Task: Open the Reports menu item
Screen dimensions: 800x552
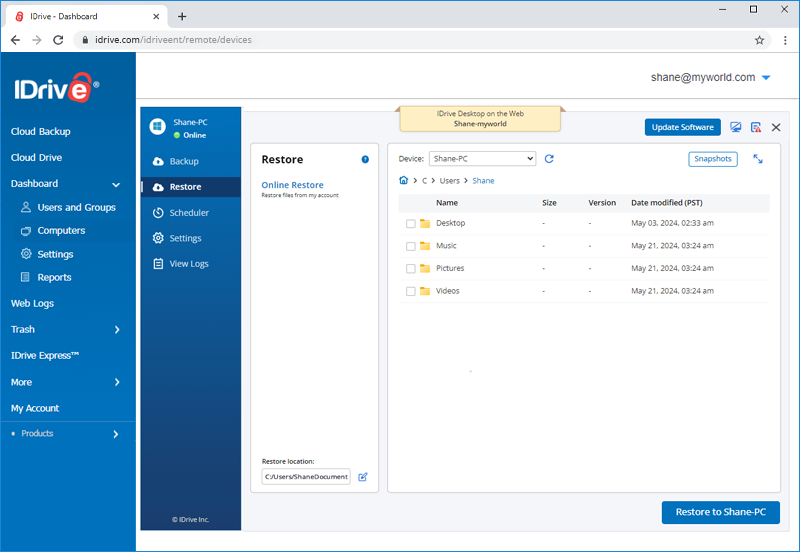Action: [x=54, y=277]
